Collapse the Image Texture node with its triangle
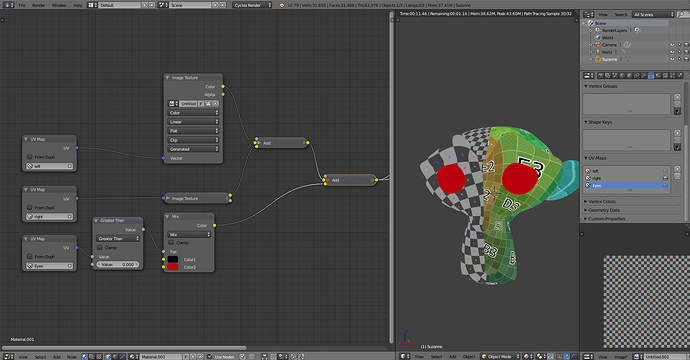 point(167,77)
